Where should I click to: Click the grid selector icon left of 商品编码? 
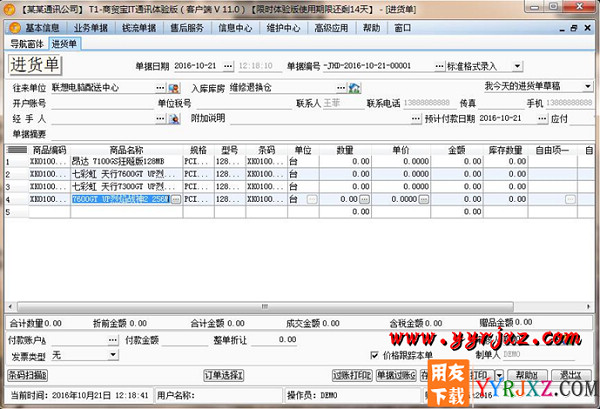[x=17, y=150]
